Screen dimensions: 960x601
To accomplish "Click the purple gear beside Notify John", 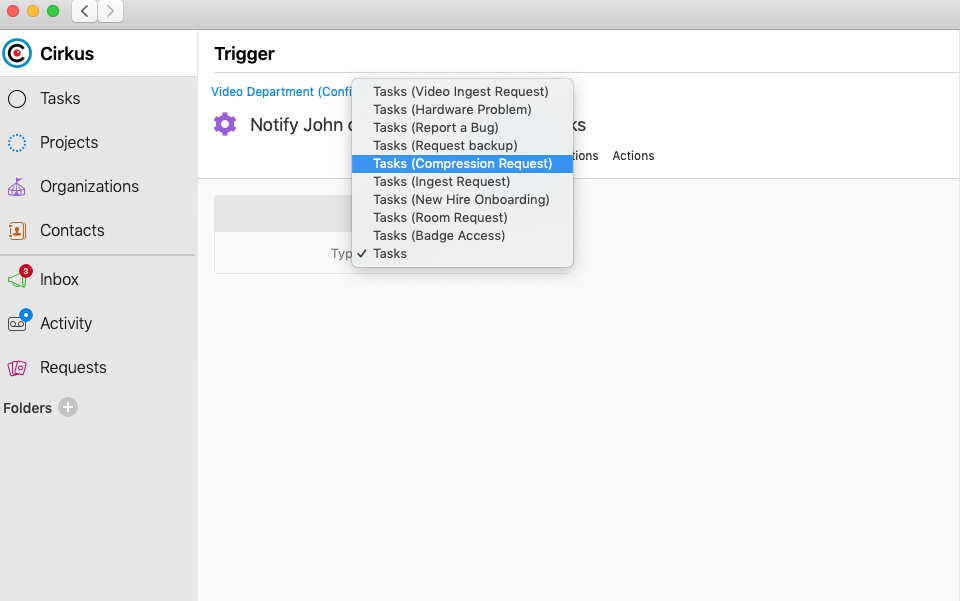I will click(224, 123).
